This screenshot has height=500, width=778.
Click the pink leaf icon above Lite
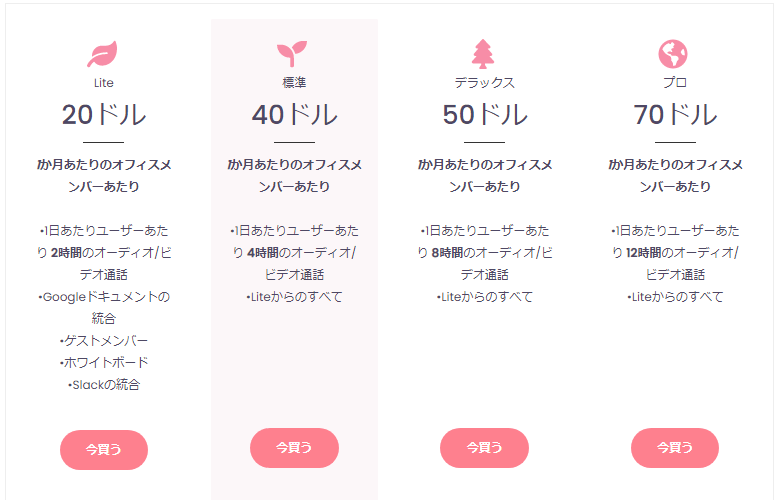[103, 54]
